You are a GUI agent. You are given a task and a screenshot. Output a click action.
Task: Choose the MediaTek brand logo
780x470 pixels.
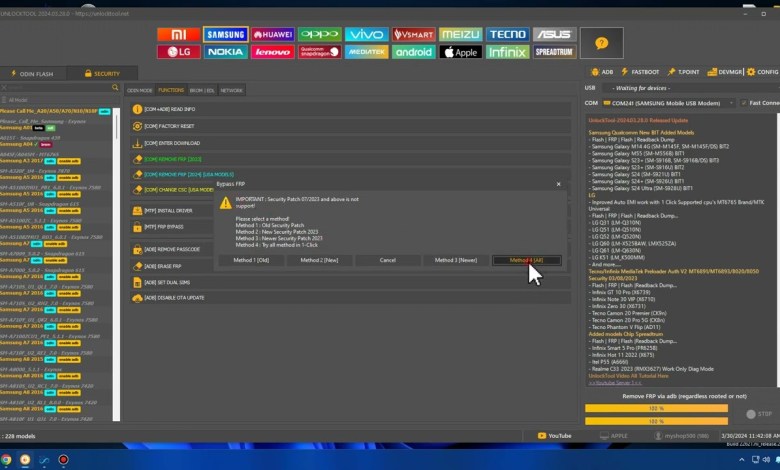[367, 52]
